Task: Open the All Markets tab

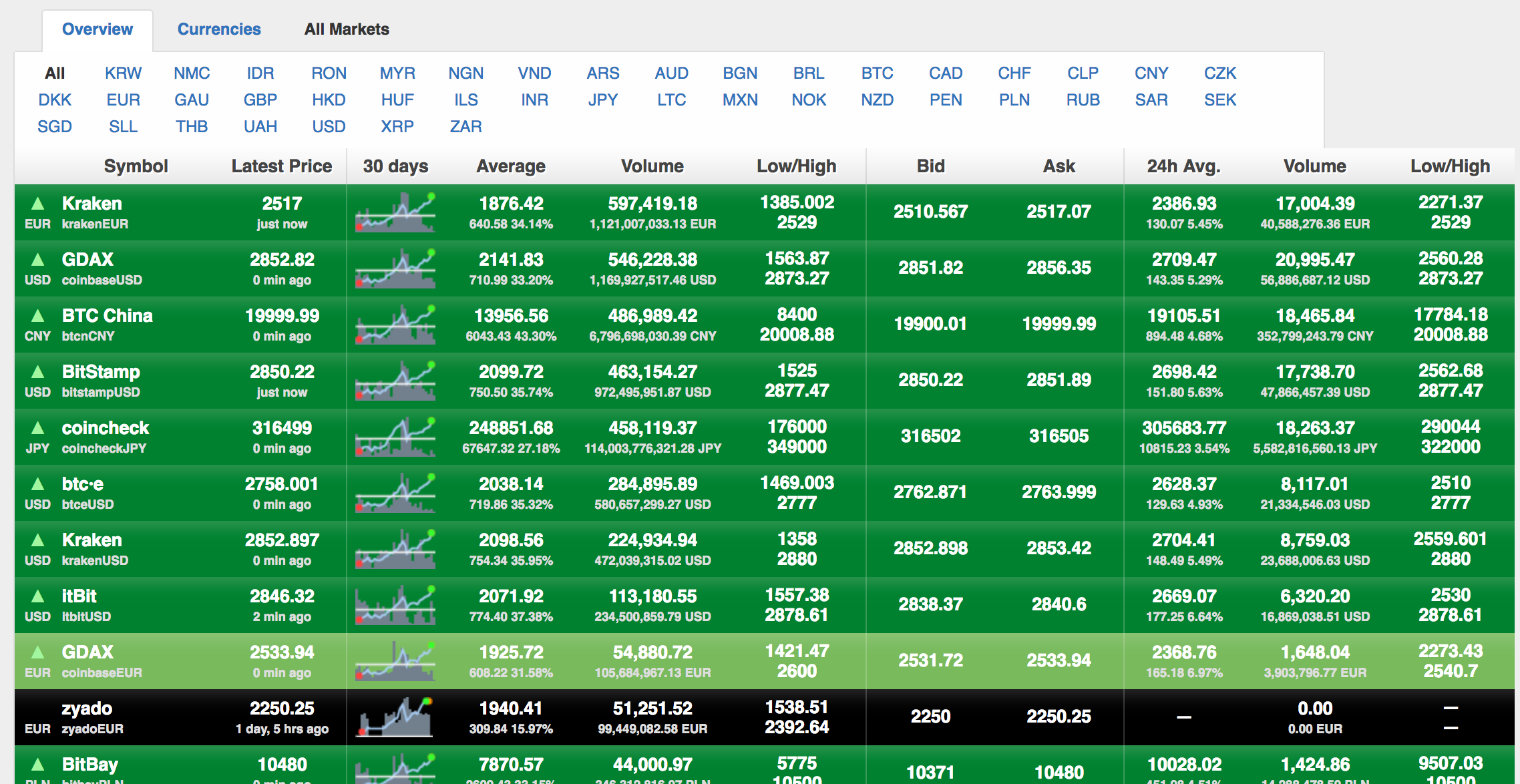Action: point(347,29)
